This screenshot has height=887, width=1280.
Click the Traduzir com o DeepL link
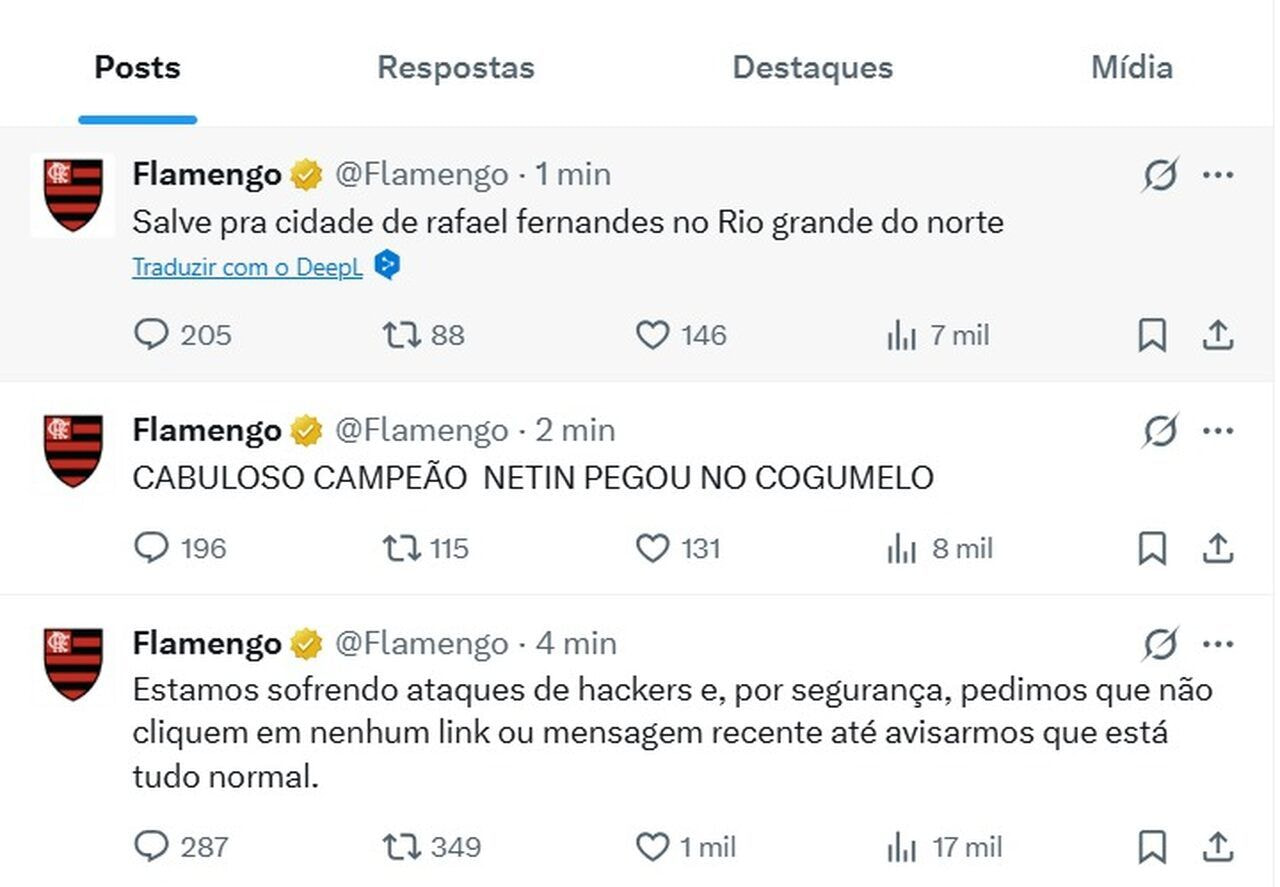coord(246,265)
